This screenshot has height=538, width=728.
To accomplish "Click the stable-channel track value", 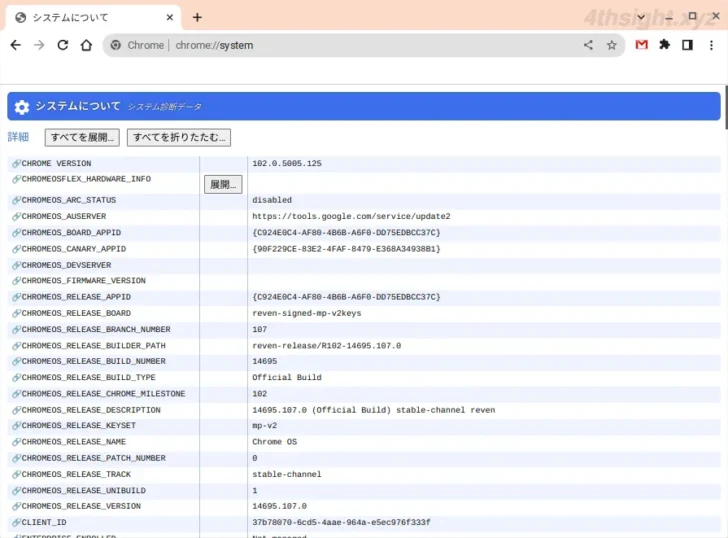I will (x=287, y=474).
